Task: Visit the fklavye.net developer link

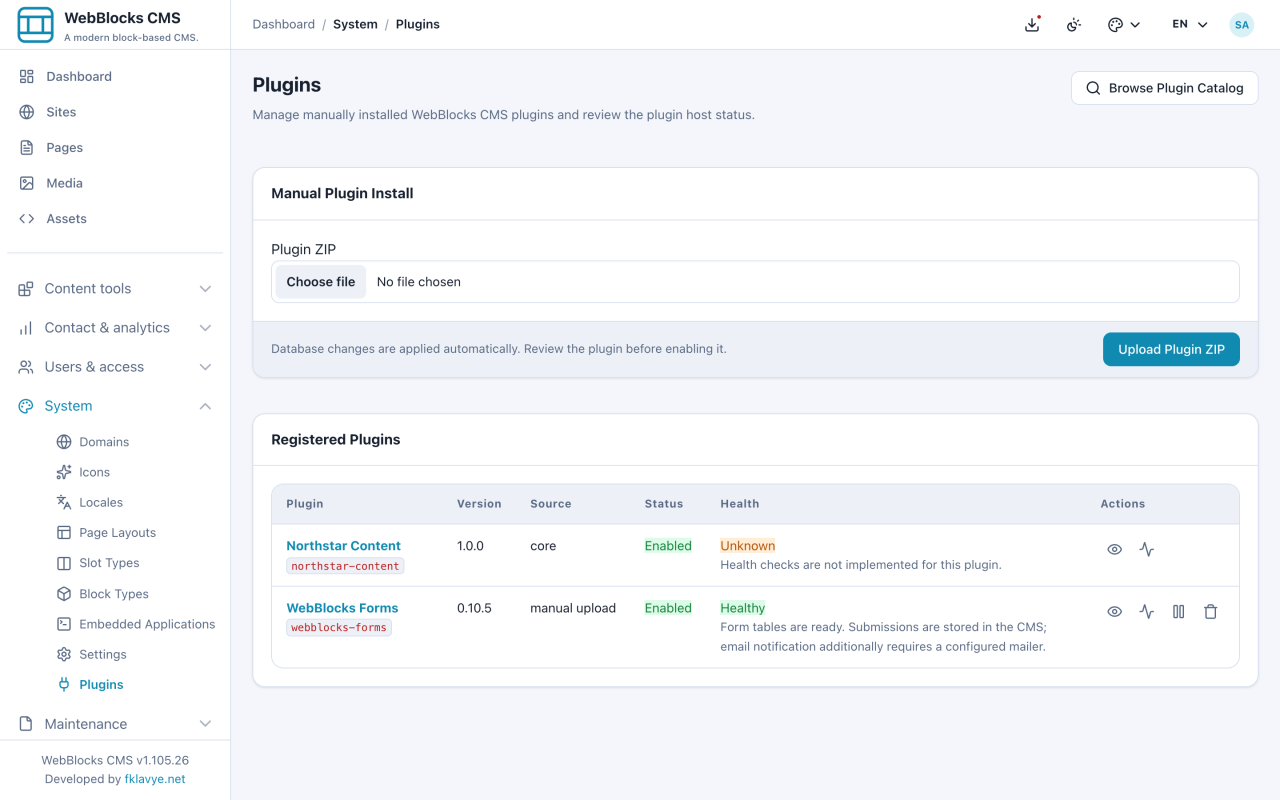Action: 155,779
